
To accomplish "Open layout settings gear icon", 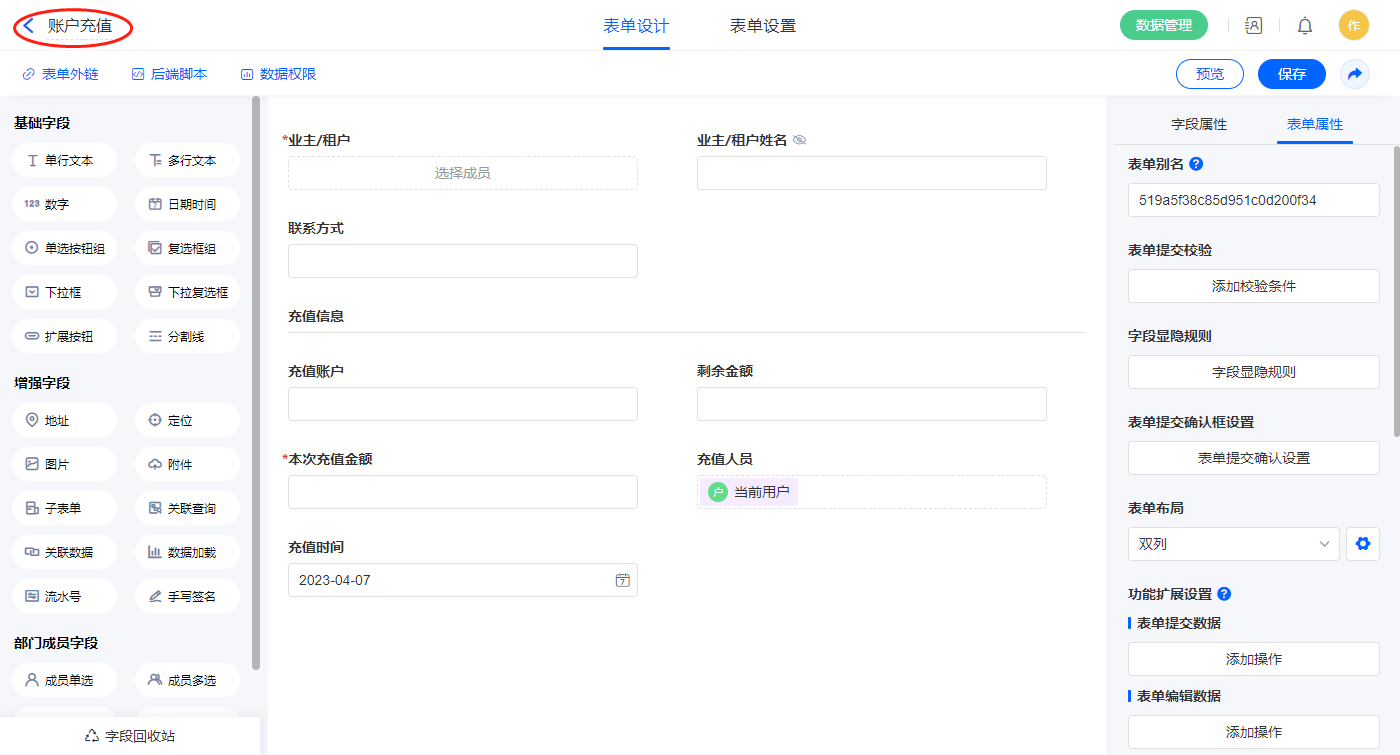I will [1362, 544].
